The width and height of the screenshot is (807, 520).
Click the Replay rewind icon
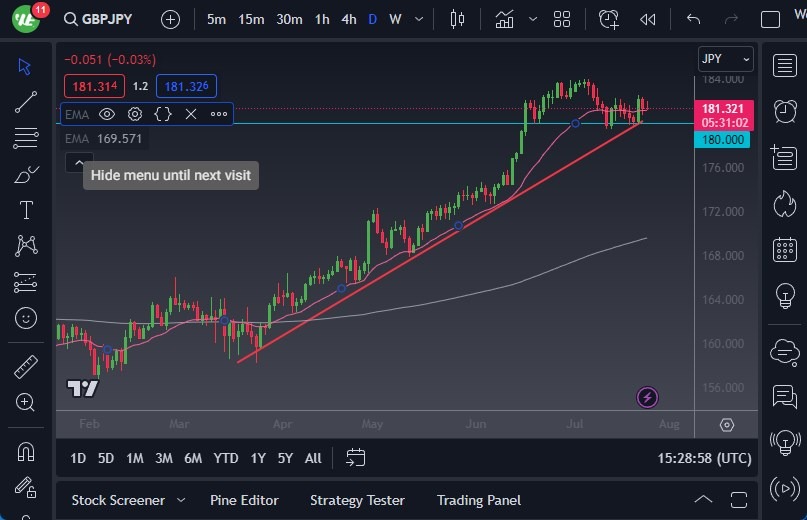tap(648, 19)
